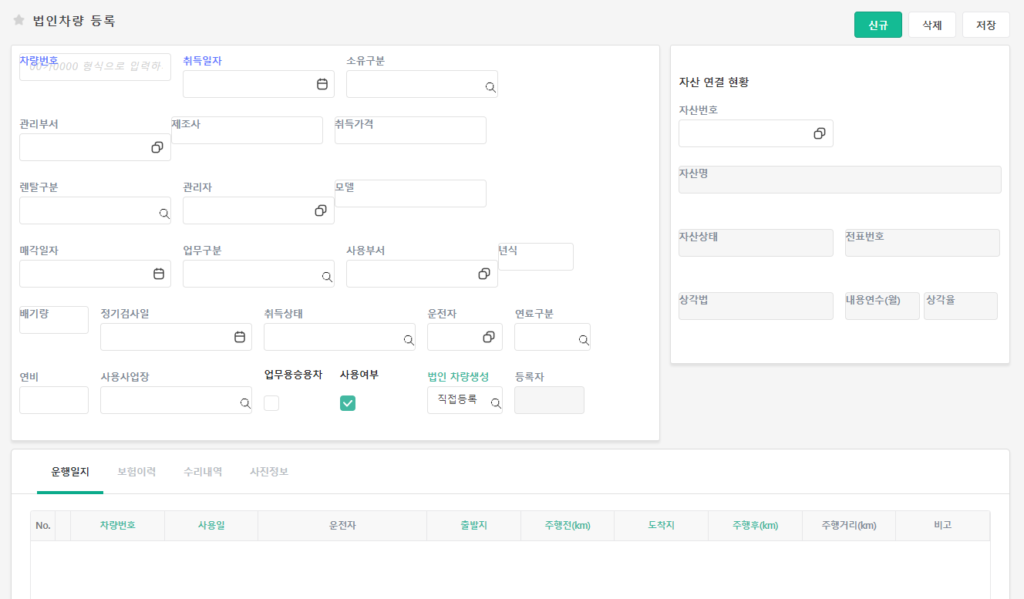Click the favorite star next to 법인차량 등록

click(18, 20)
